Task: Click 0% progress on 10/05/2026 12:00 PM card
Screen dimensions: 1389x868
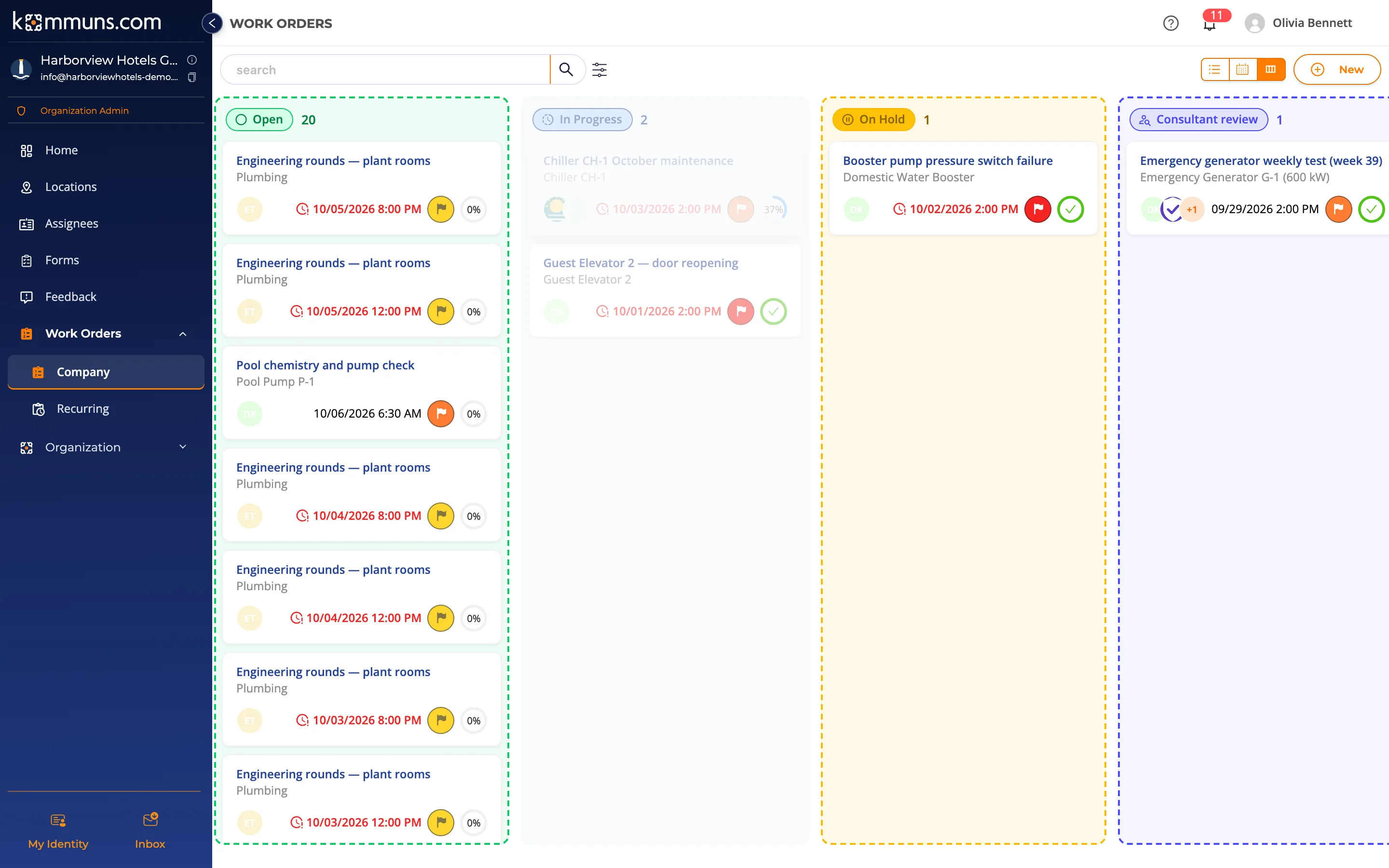Action: tap(474, 312)
